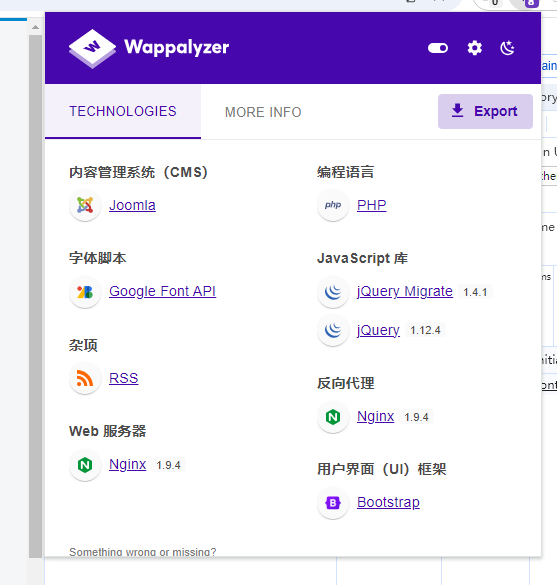557x585 pixels.
Task: Click the Wappalyzer logo icon
Action: 92,49
